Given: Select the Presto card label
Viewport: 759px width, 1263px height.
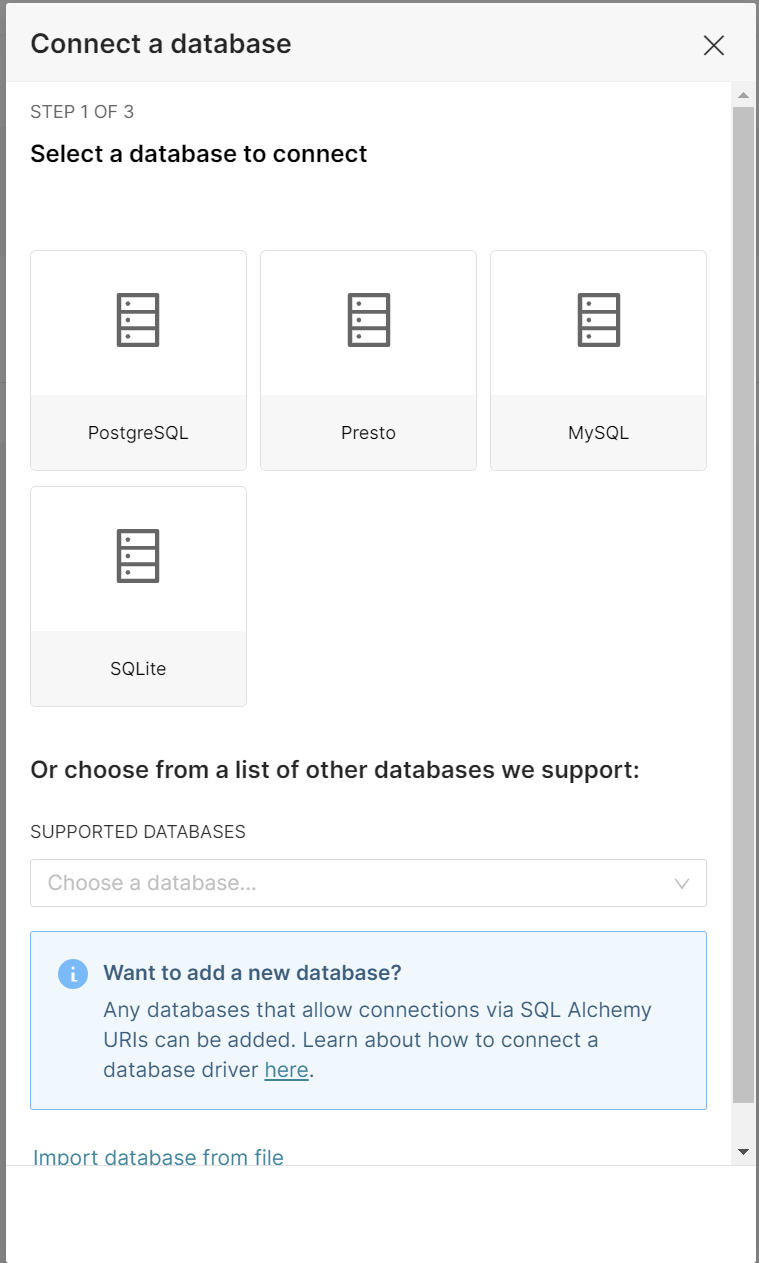Looking at the screenshot, I should (x=368, y=433).
